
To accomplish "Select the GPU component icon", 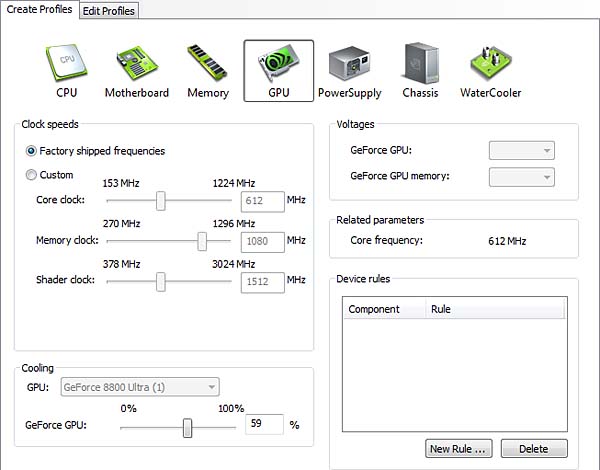I will point(279,71).
